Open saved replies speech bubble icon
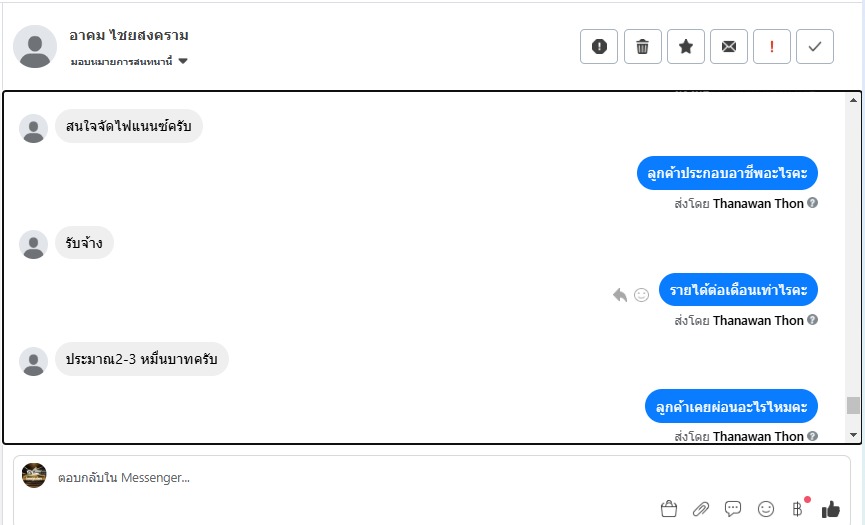The height and width of the screenshot is (525, 865). tap(733, 509)
